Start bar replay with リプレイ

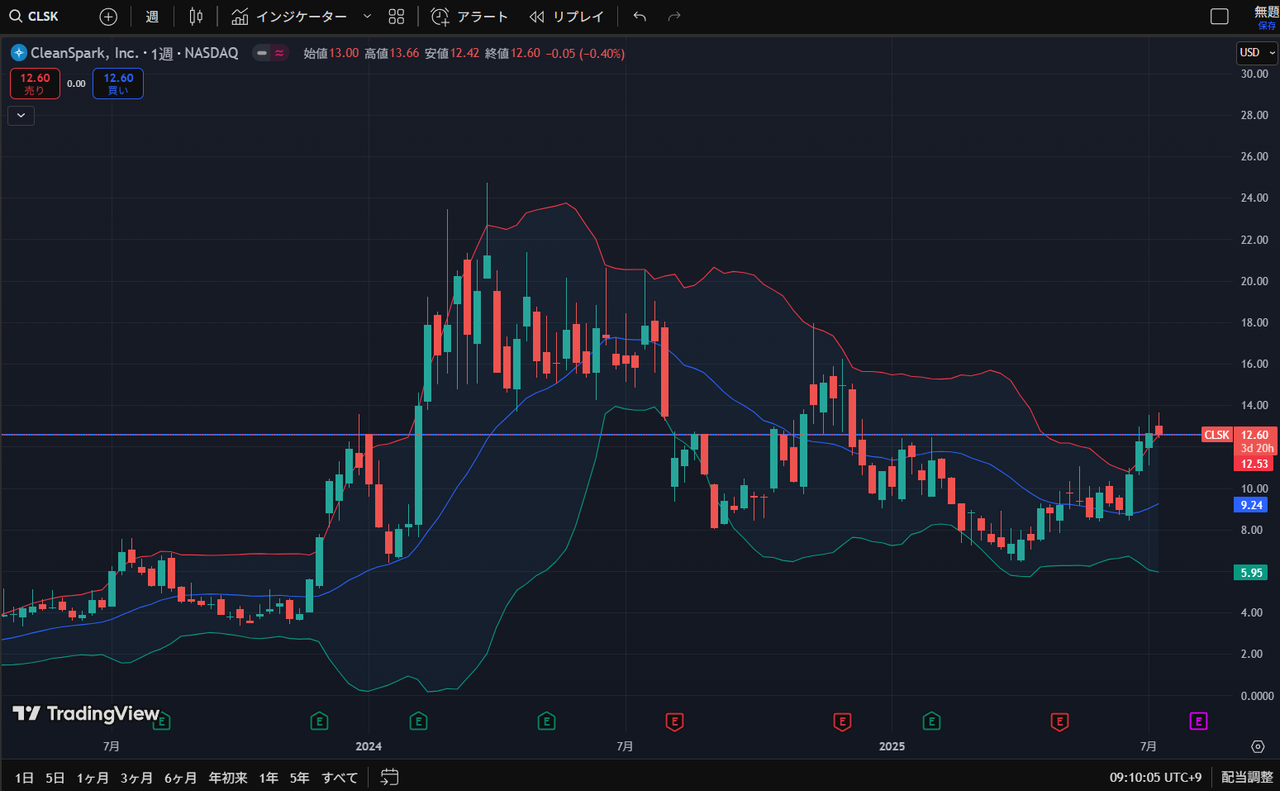[x=566, y=17]
